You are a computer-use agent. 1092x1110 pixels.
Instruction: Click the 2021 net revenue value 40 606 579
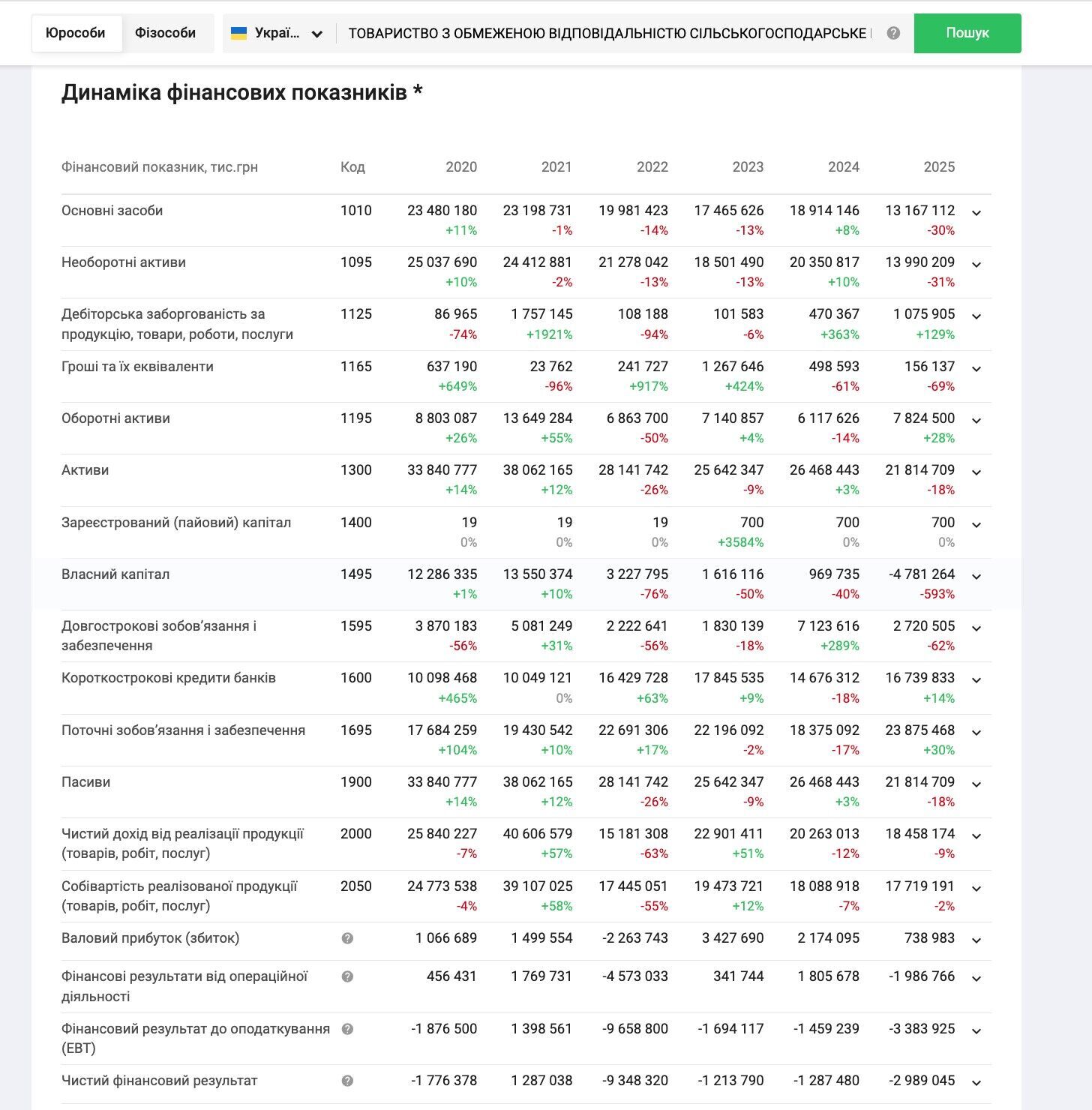[x=538, y=834]
